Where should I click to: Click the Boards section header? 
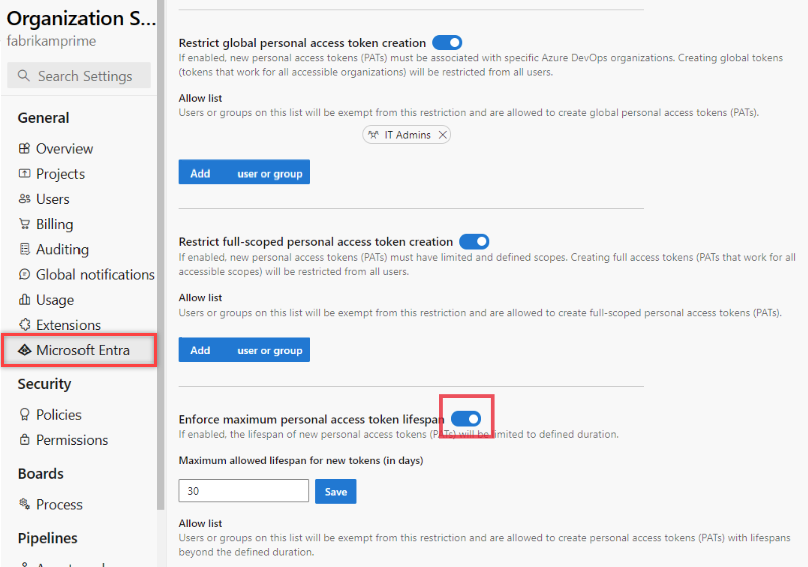click(41, 473)
